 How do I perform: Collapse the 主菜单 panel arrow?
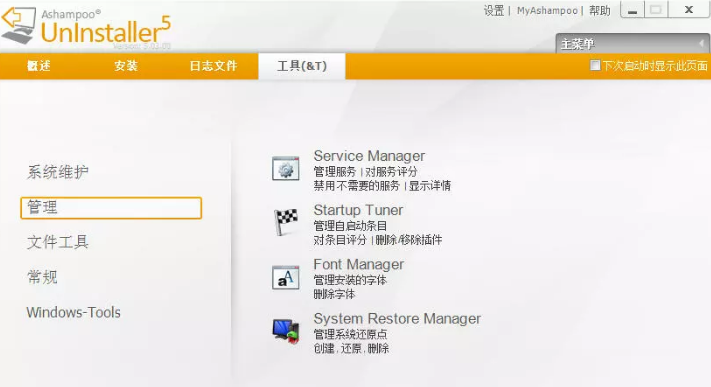(701, 44)
